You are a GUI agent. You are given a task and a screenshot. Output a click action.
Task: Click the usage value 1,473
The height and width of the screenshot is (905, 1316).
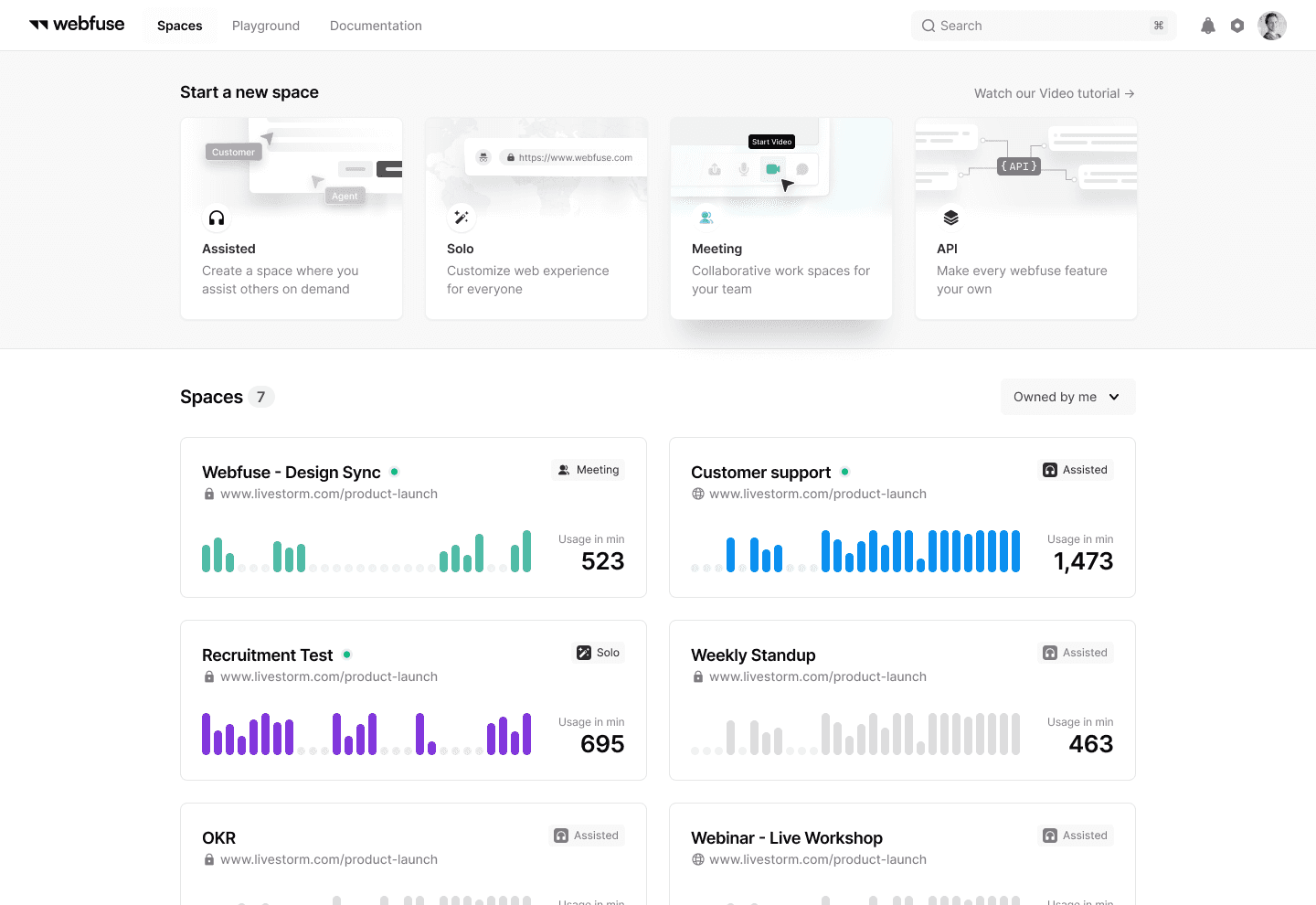[x=1084, y=561]
